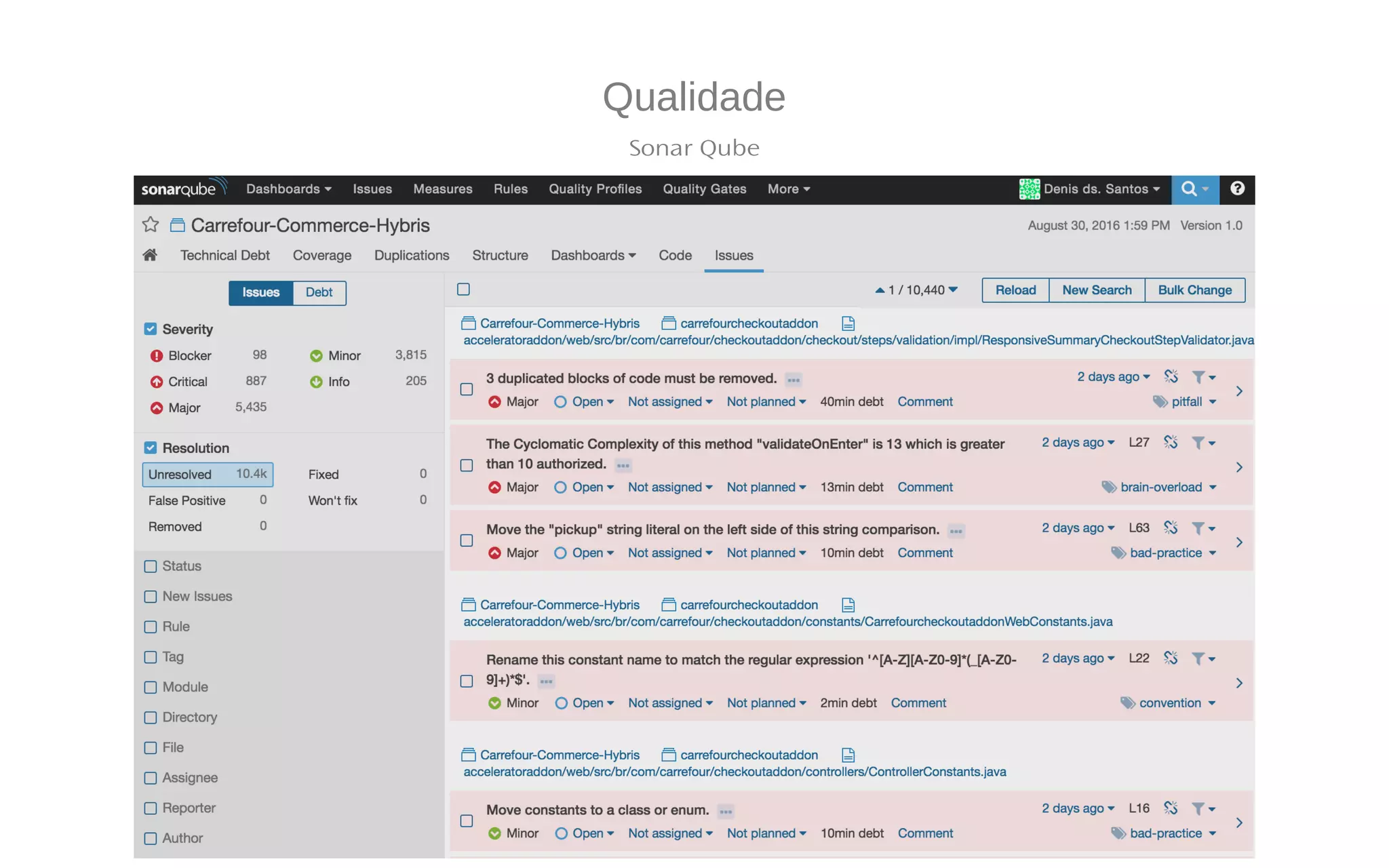
Task: Open the project Dashboards dropdown
Action: click(x=593, y=255)
